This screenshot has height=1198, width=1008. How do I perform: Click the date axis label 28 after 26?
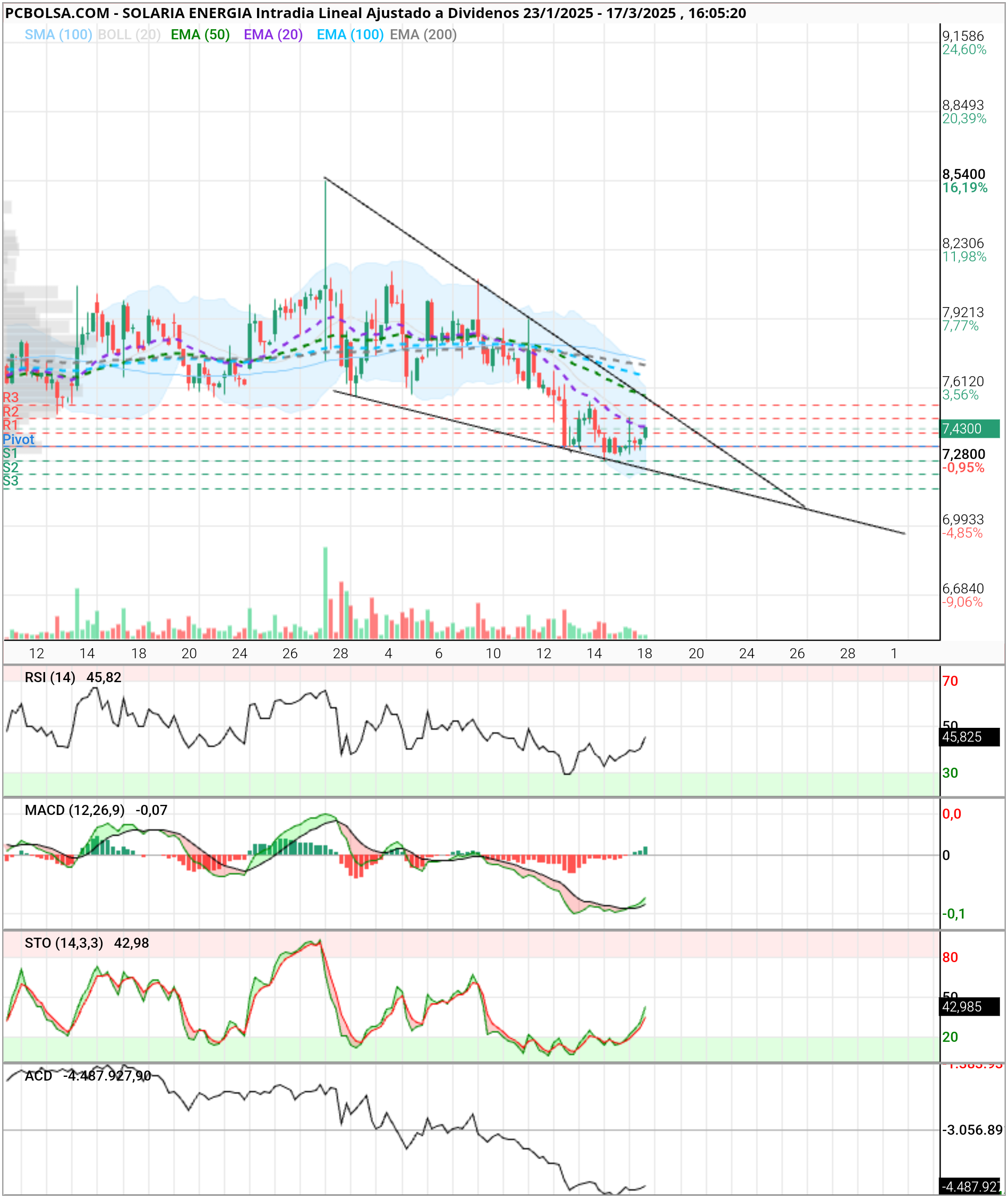click(848, 653)
